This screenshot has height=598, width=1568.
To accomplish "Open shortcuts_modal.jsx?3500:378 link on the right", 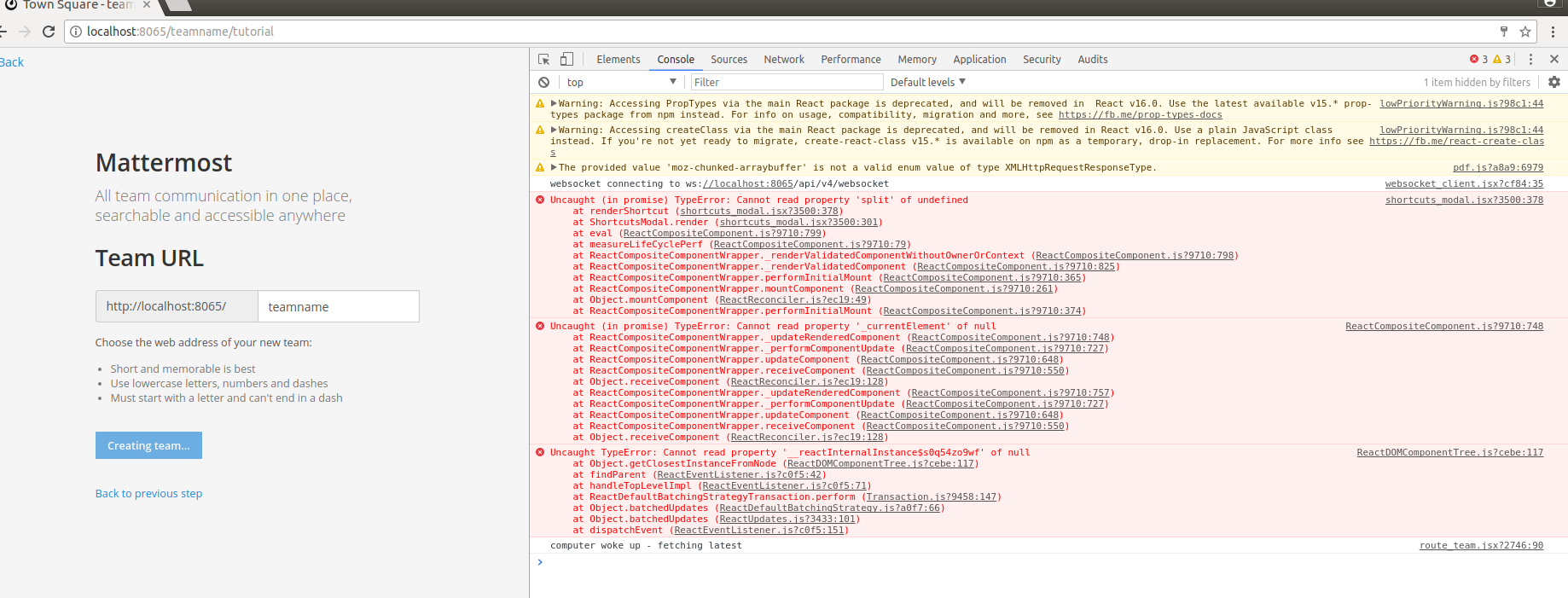I will pos(1464,200).
